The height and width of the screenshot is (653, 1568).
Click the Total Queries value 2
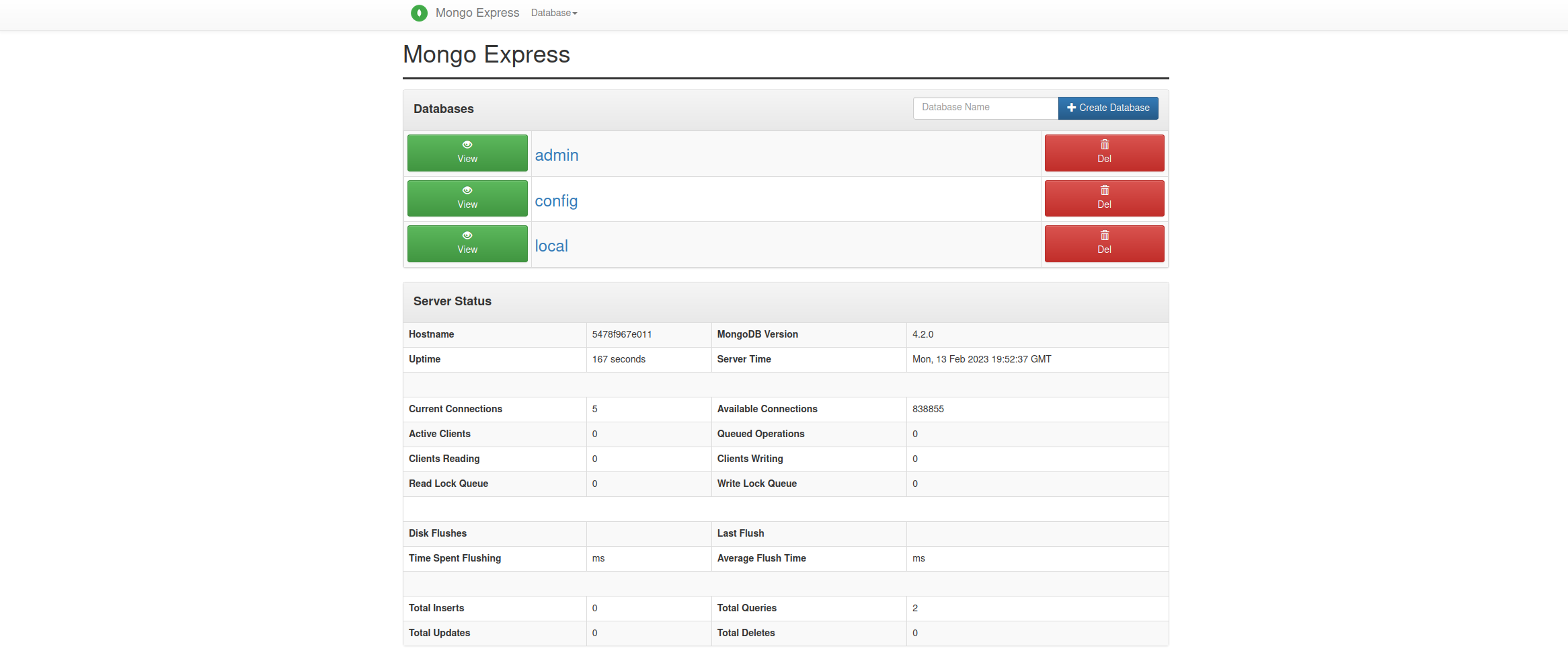pyautogui.click(x=915, y=608)
